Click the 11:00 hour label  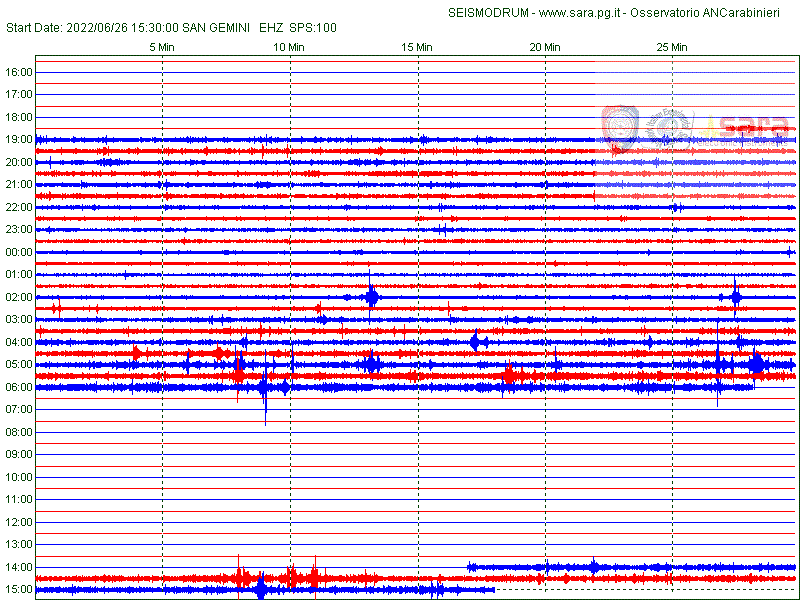pyautogui.click(x=19, y=500)
